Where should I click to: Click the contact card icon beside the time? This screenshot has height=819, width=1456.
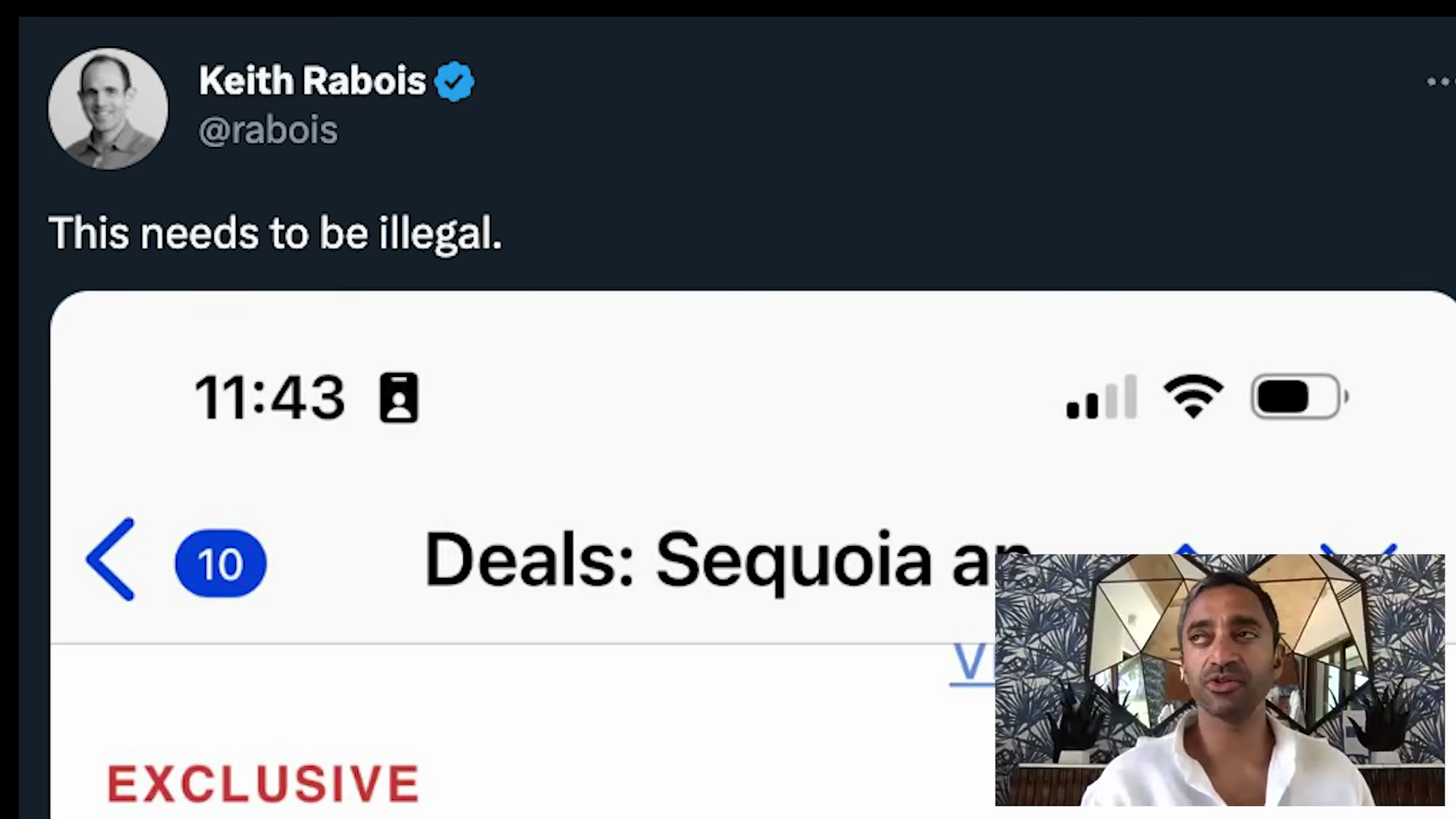click(x=399, y=397)
